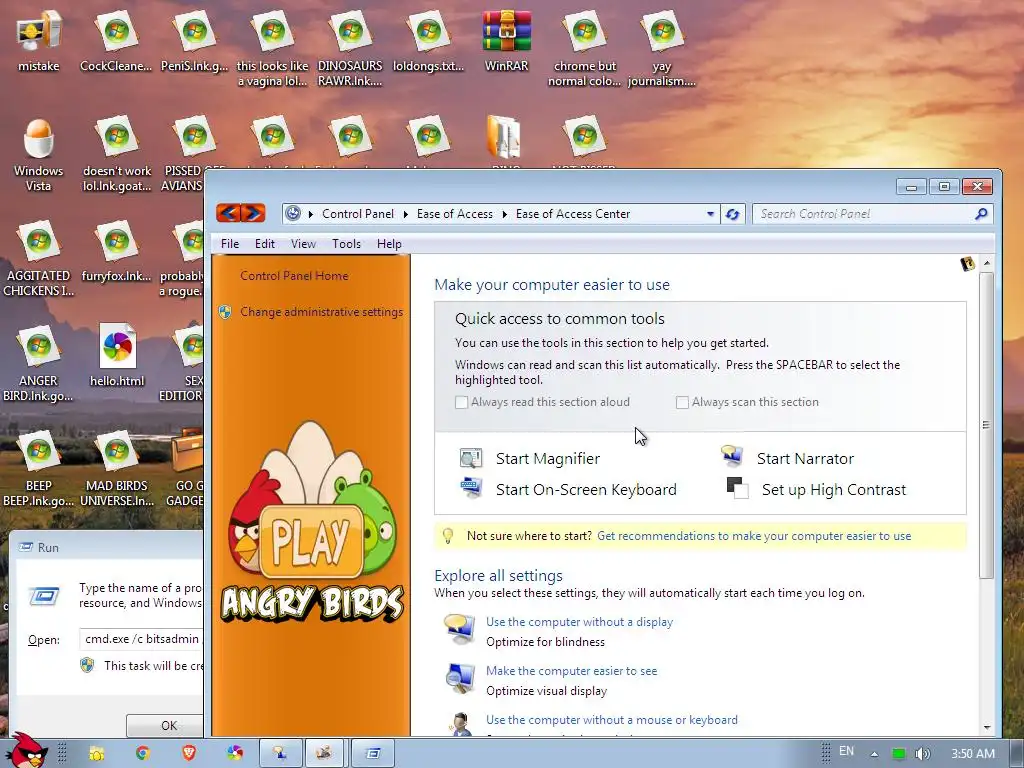This screenshot has width=1024, height=768.
Task: Click the EN language indicator
Action: [846, 751]
